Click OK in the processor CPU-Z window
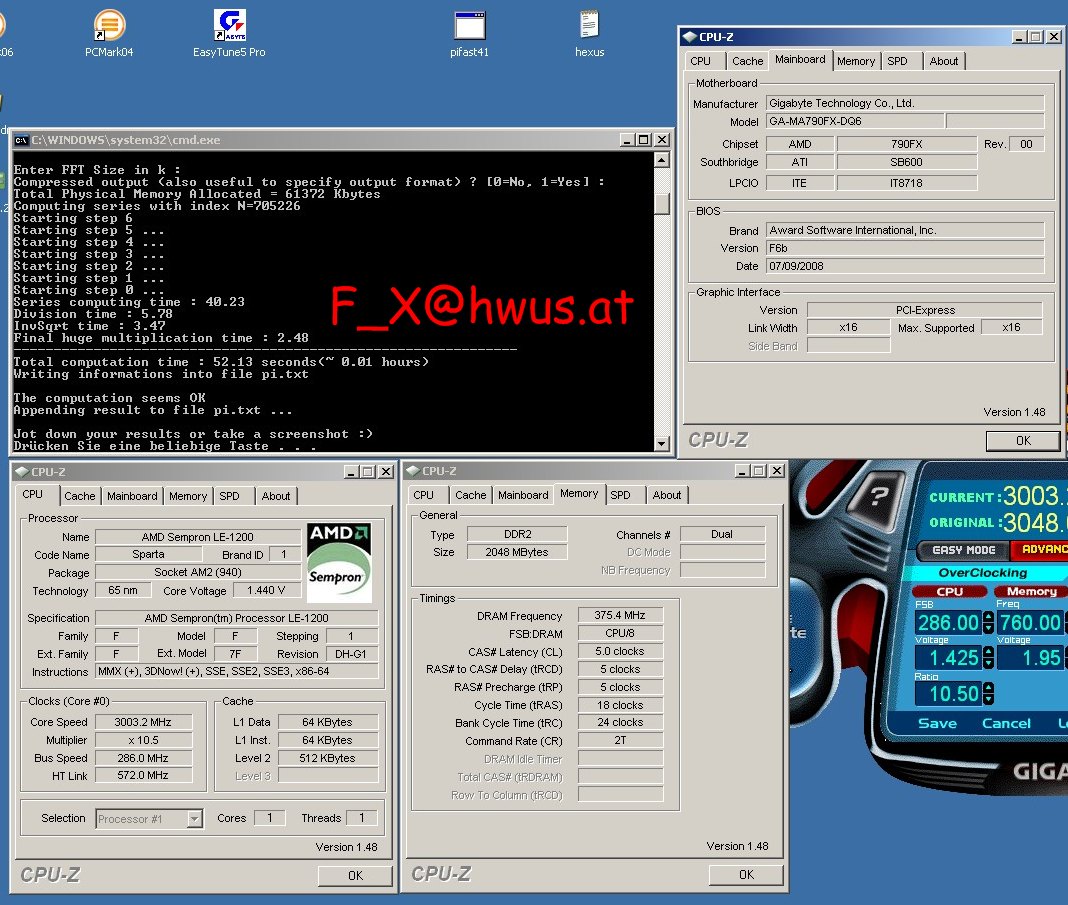 356,876
